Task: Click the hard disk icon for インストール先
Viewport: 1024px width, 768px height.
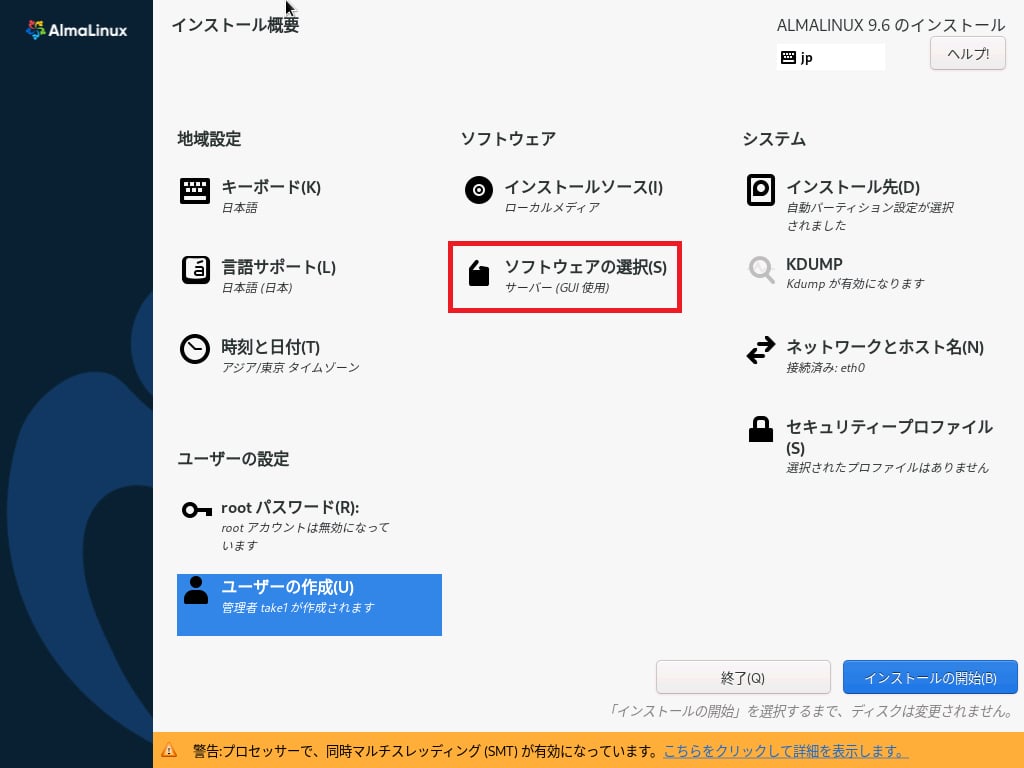Action: point(761,190)
